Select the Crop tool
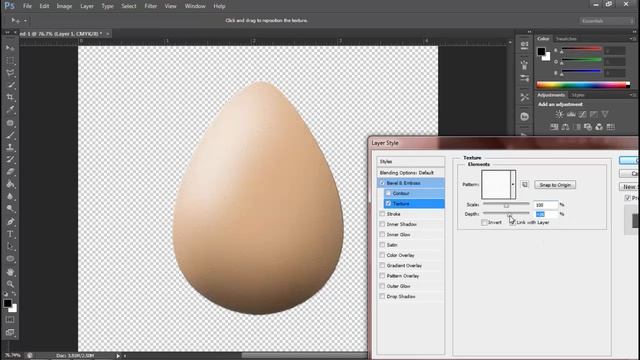The width and height of the screenshot is (640, 360). tap(10, 98)
